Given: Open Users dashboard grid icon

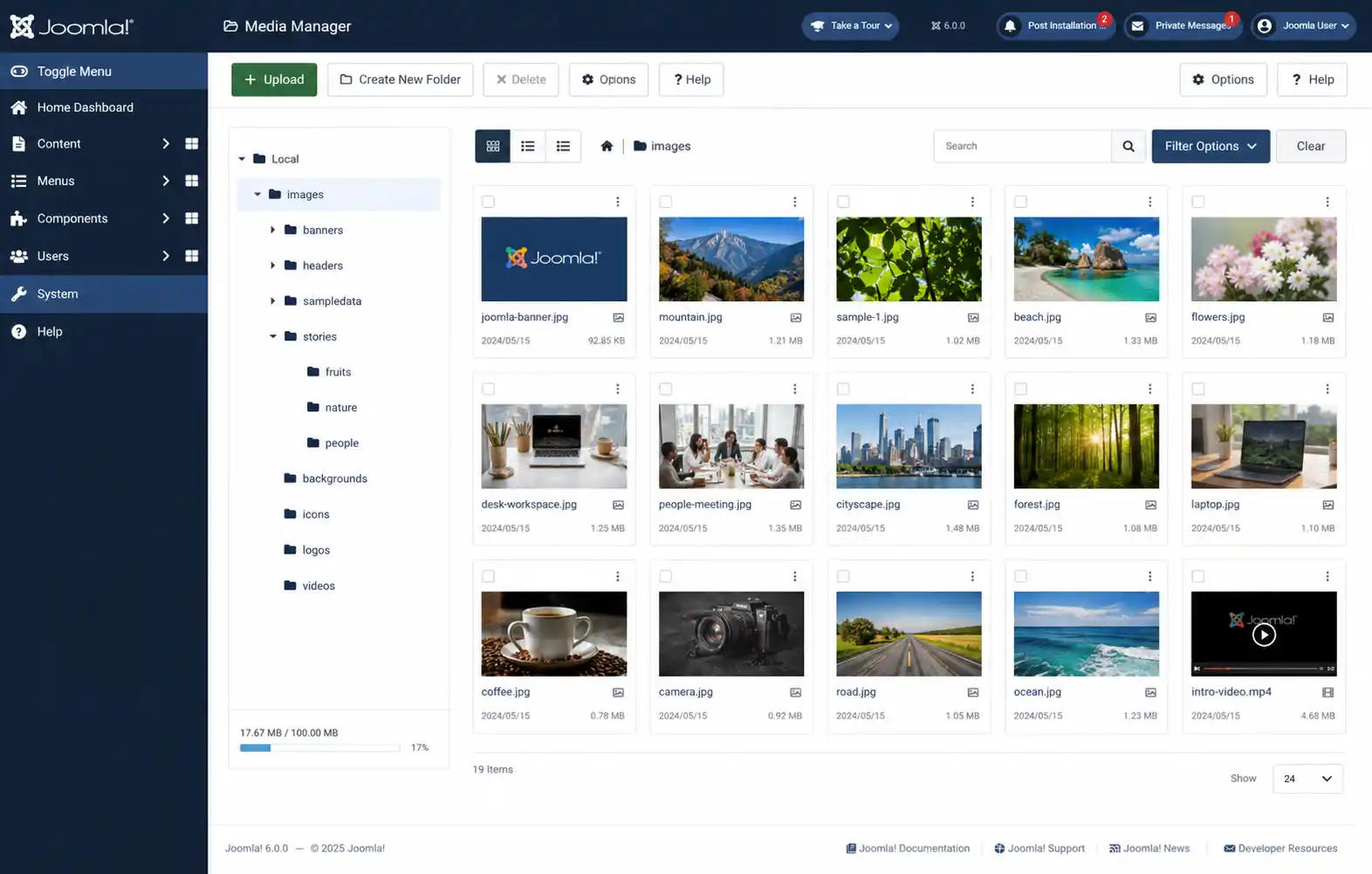Looking at the screenshot, I should click(191, 256).
